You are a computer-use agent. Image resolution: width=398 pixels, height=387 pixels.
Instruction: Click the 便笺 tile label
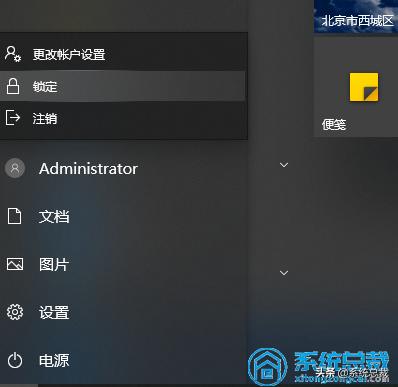(x=334, y=125)
